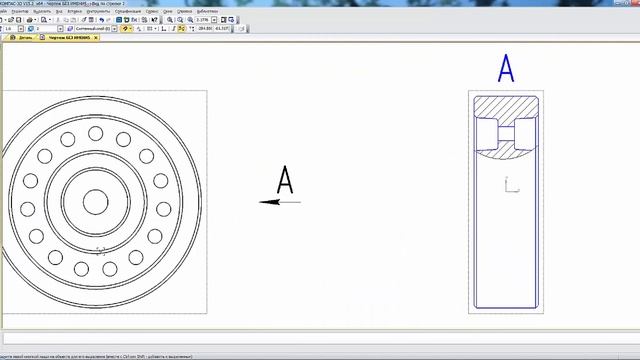
Task: Open the Выделить menu
Action: [42, 11]
